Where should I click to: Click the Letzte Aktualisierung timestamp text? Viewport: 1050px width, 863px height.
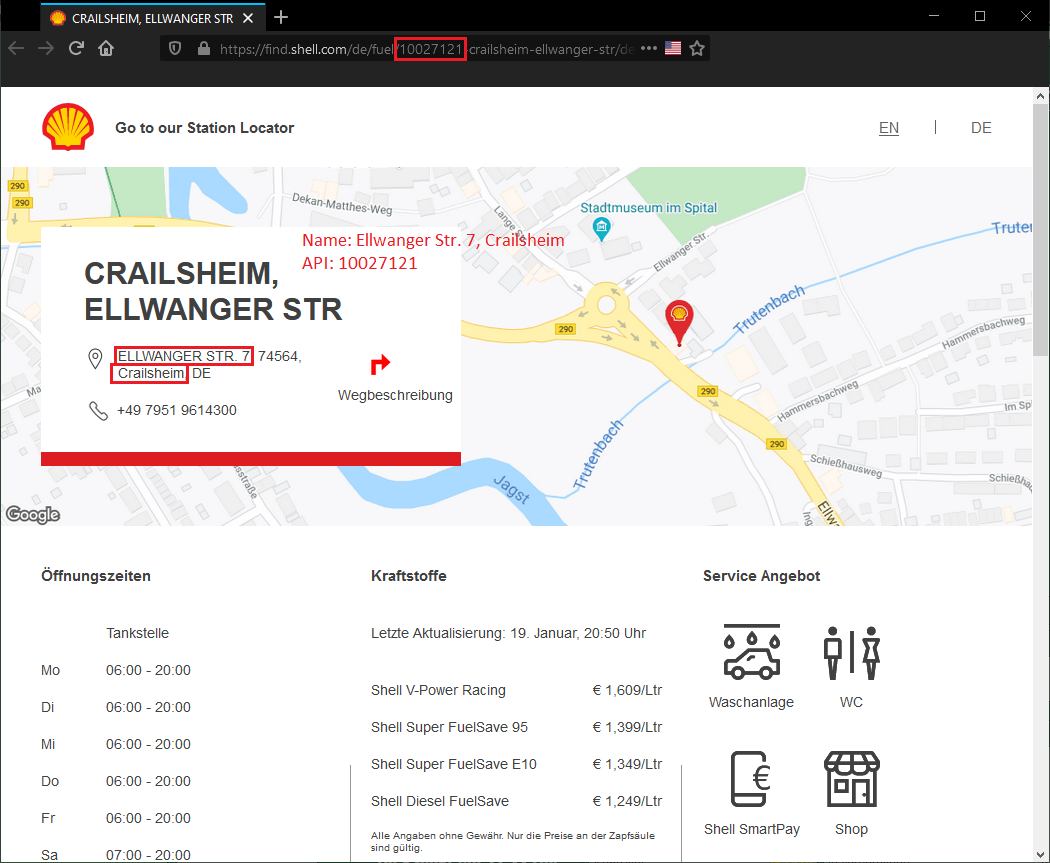pyautogui.click(x=508, y=633)
